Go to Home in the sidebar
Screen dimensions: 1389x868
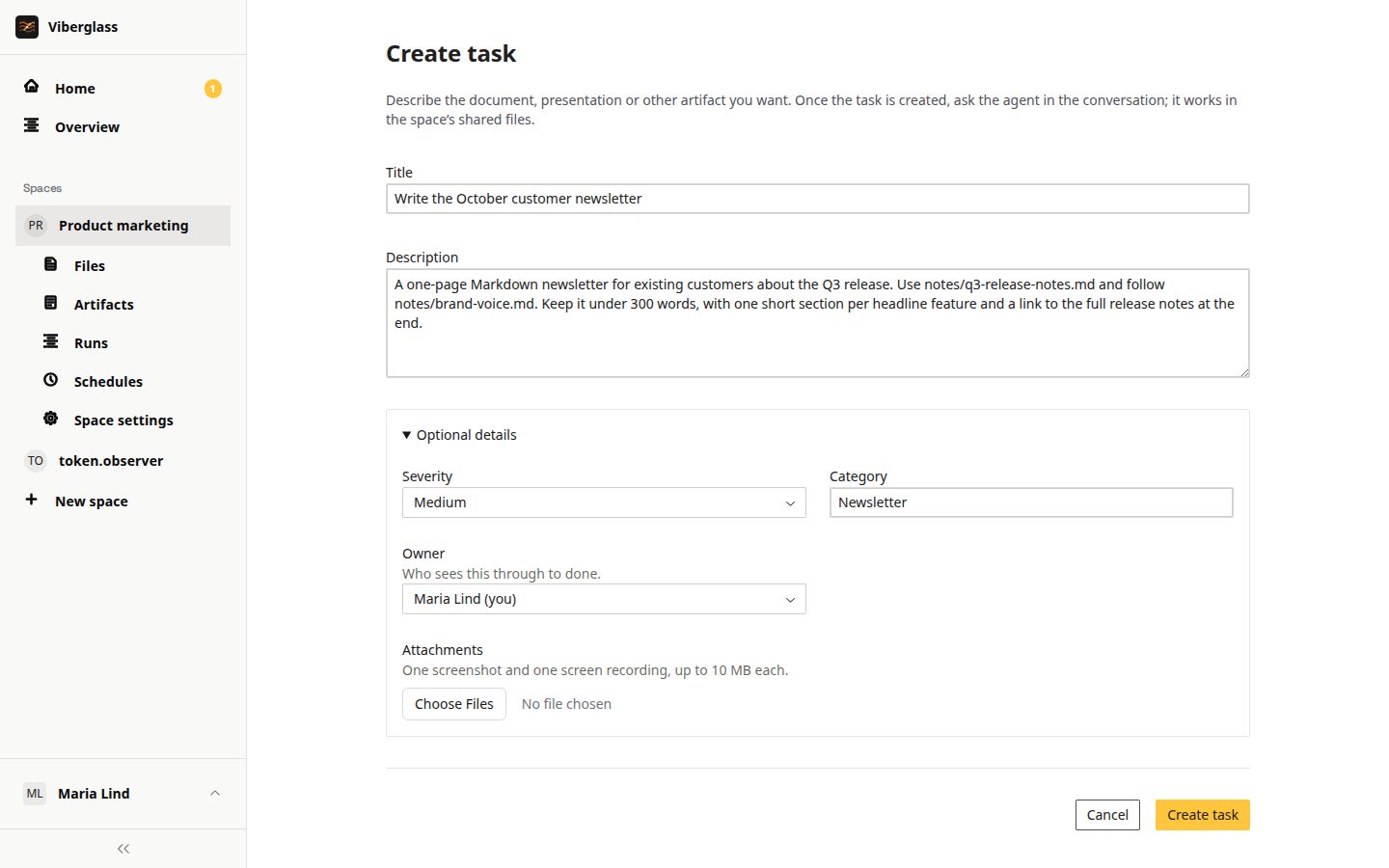pos(123,89)
